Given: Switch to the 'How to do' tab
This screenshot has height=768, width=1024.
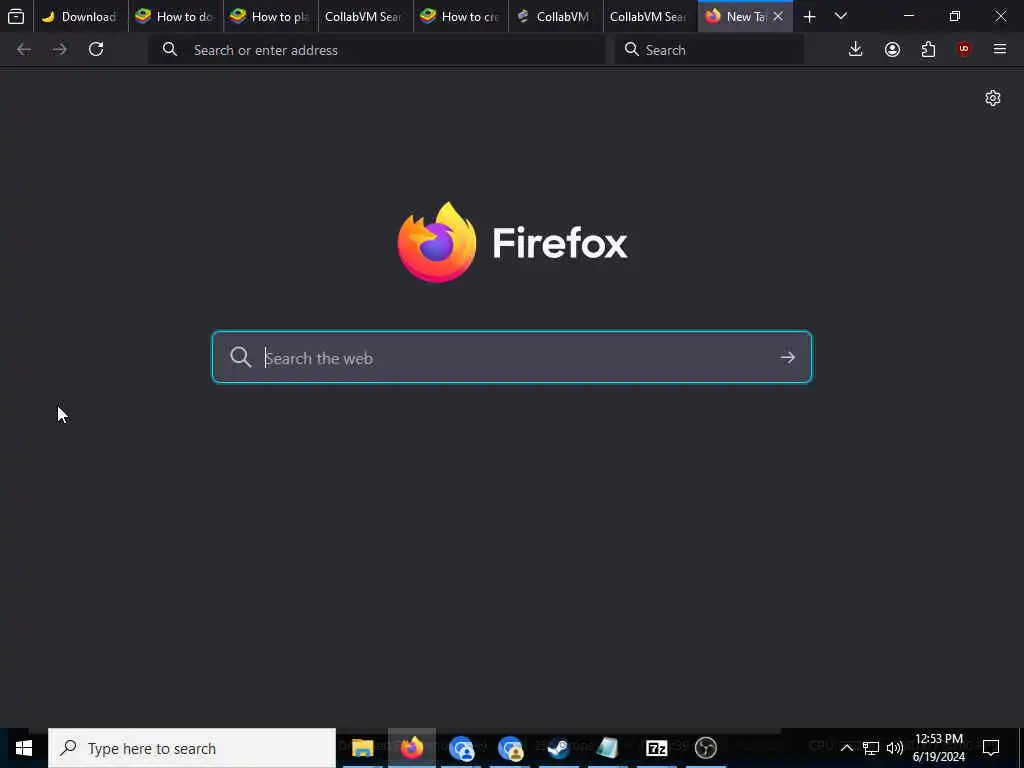Looking at the screenshot, I should [175, 16].
